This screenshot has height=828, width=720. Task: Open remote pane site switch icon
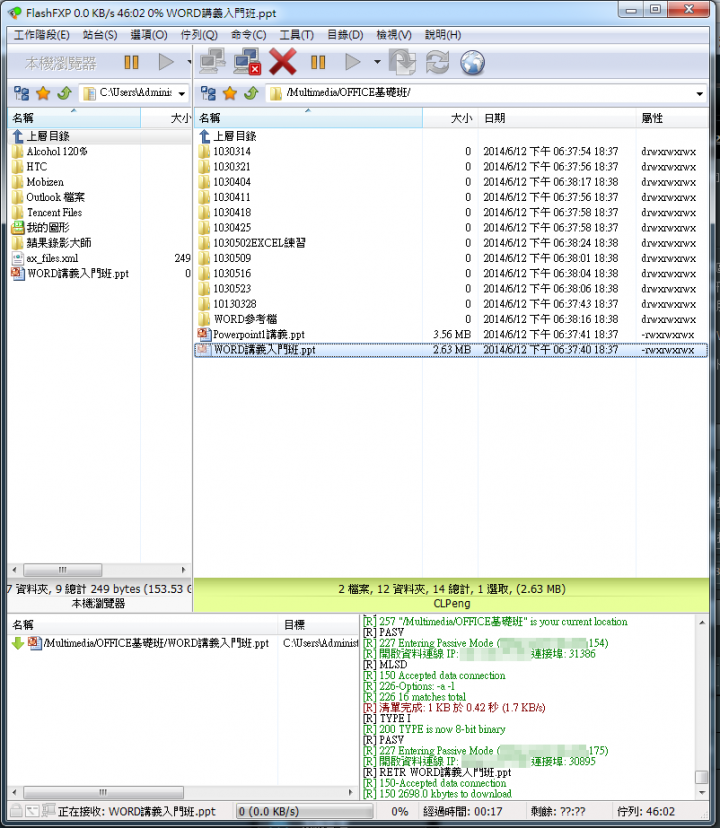[208, 93]
